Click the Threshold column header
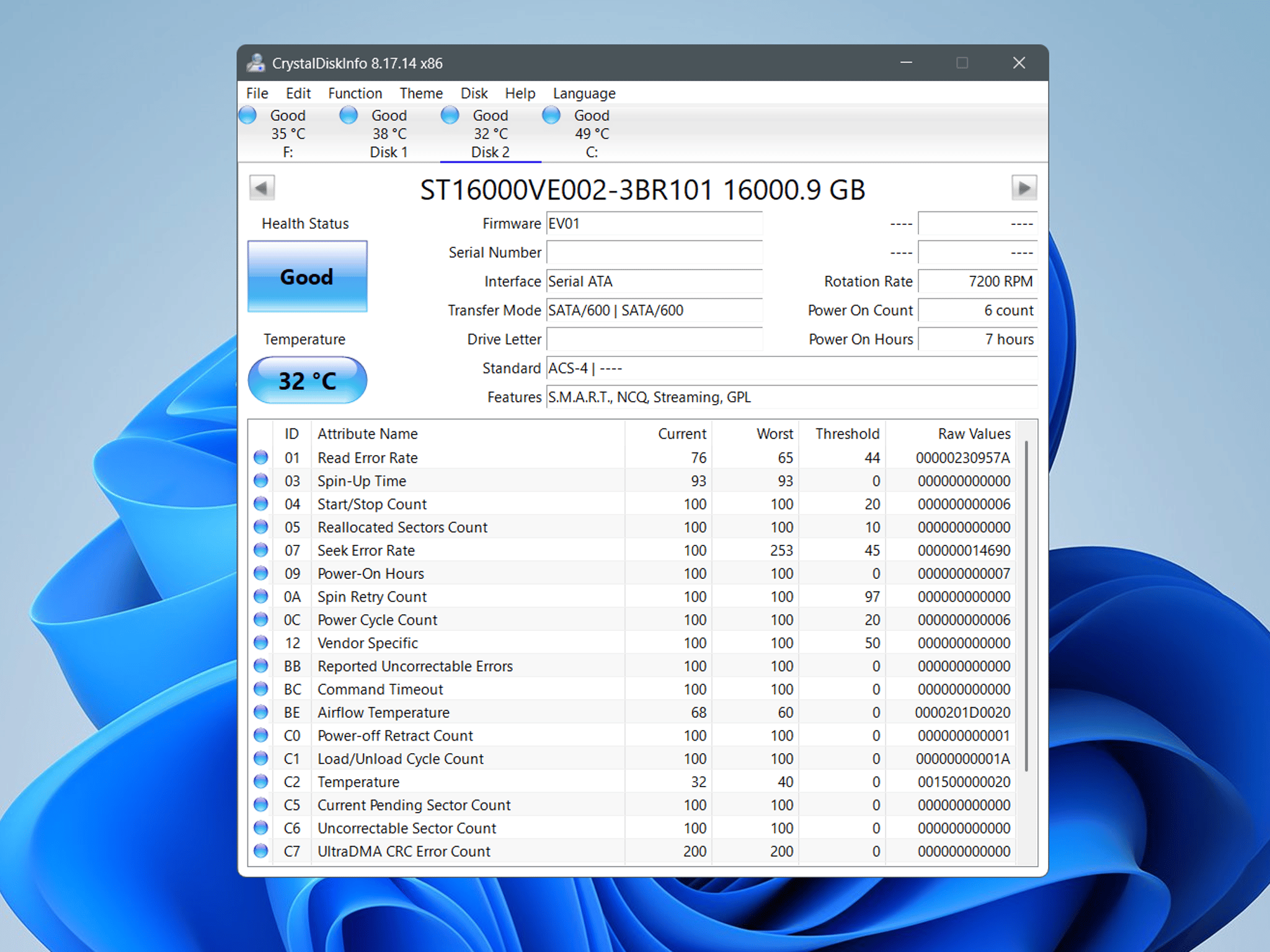 (842, 434)
